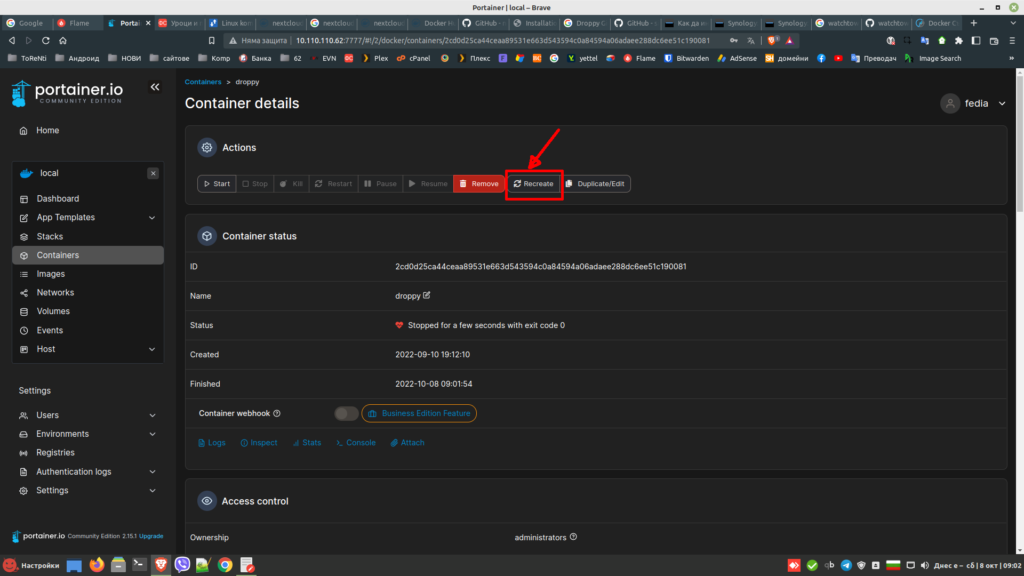Click the Upgrade link at sidebar bottom
This screenshot has height=576, width=1024.
[x=151, y=536]
